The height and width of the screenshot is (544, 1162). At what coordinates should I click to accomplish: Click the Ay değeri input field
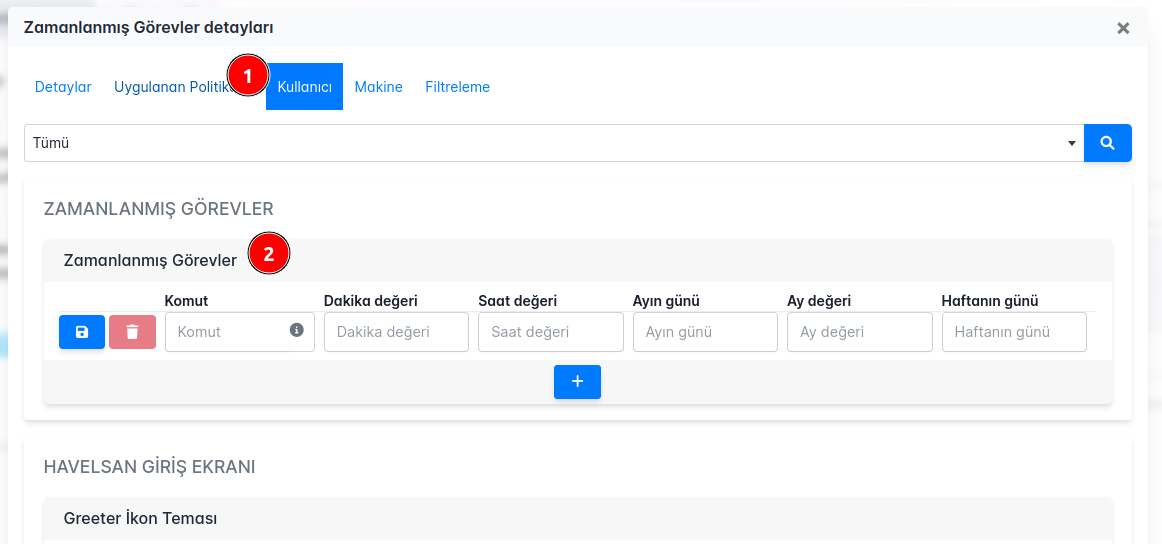[859, 332]
